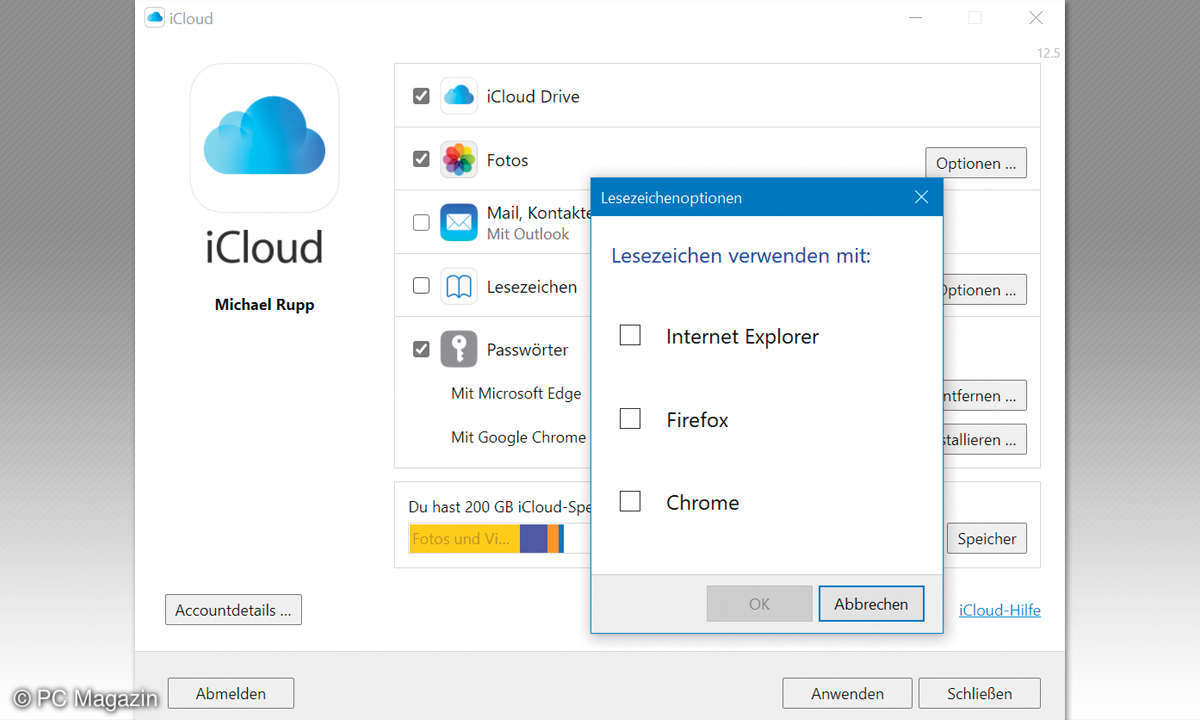Uncheck the Passwörter checkbox

click(x=421, y=350)
